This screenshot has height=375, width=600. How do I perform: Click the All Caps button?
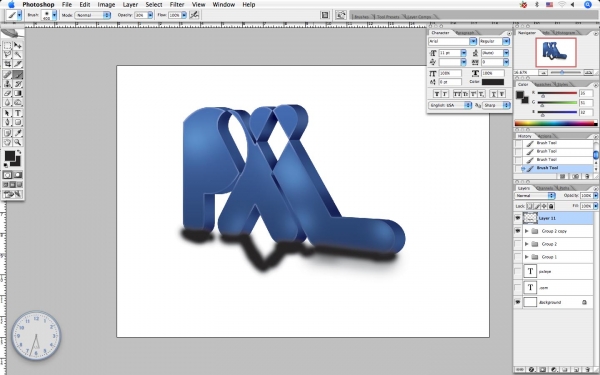point(457,94)
